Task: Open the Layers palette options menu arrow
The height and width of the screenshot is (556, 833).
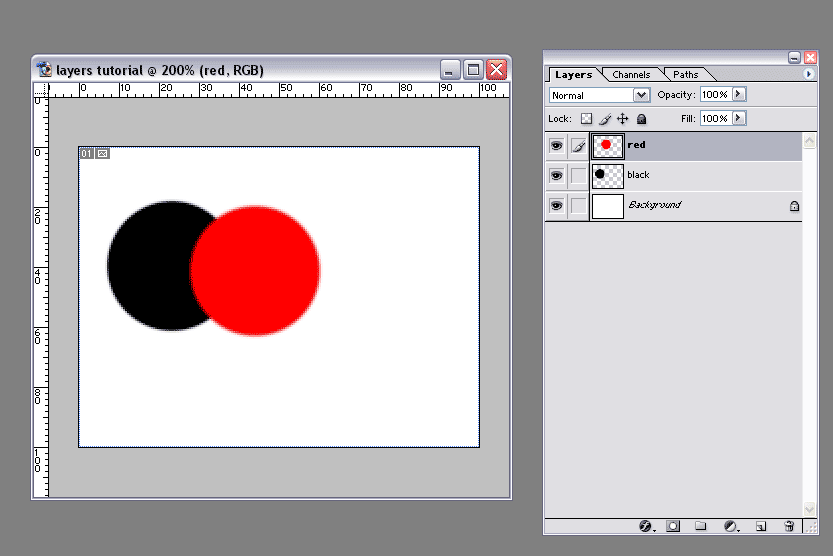Action: [808, 74]
